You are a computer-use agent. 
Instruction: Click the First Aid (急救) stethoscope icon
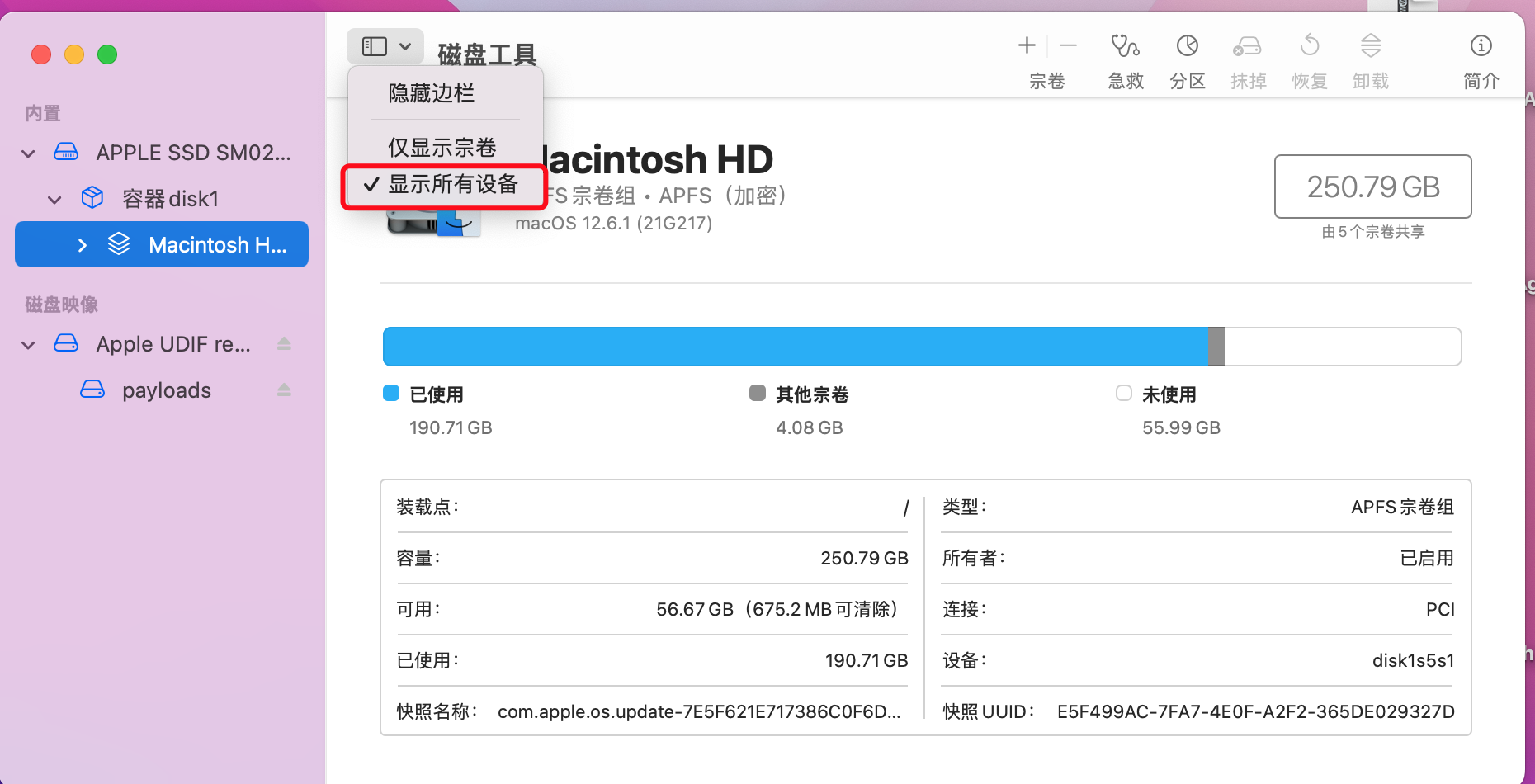pyautogui.click(x=1125, y=46)
